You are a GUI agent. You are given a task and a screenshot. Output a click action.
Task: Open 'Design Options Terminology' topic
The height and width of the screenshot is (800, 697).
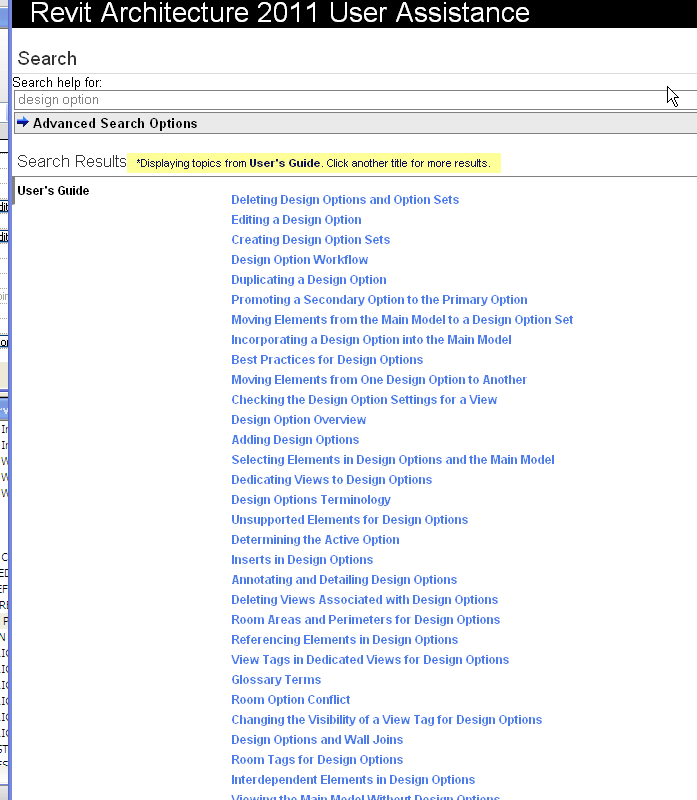tap(311, 499)
